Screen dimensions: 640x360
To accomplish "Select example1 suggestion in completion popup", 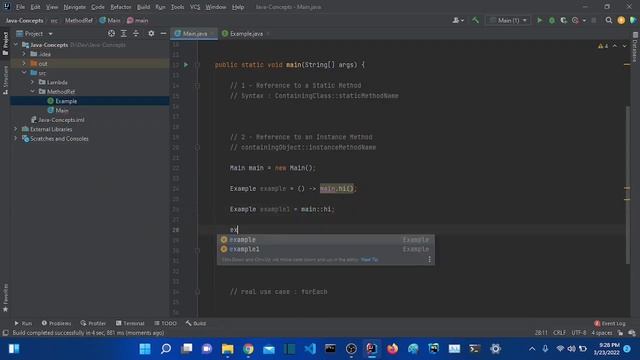I will point(325,249).
